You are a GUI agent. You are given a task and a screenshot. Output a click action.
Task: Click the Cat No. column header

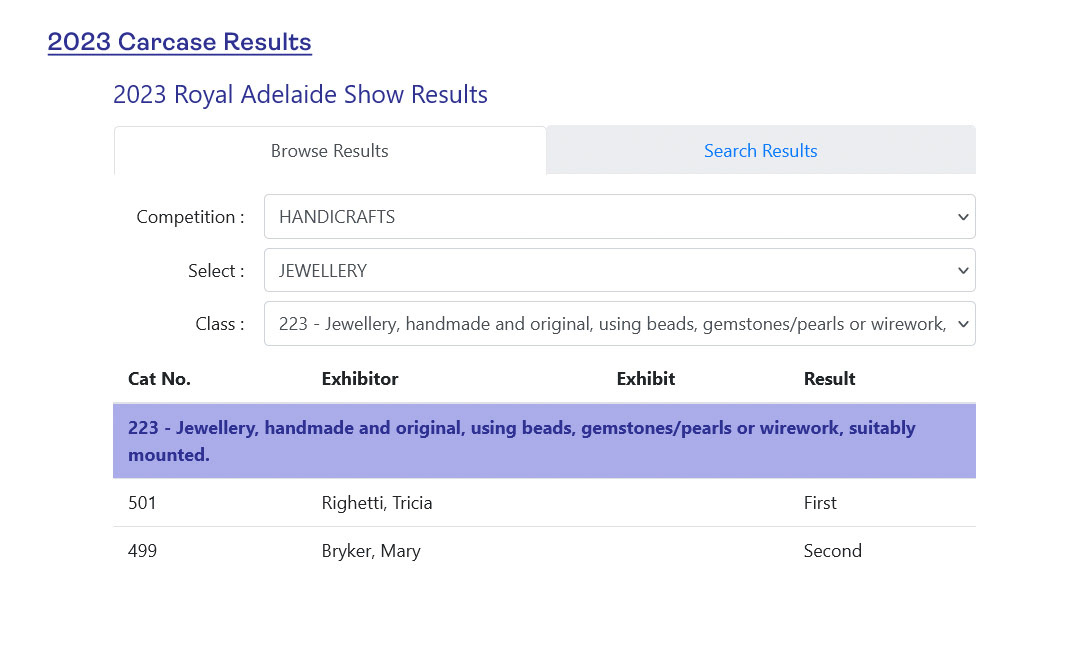click(x=159, y=379)
